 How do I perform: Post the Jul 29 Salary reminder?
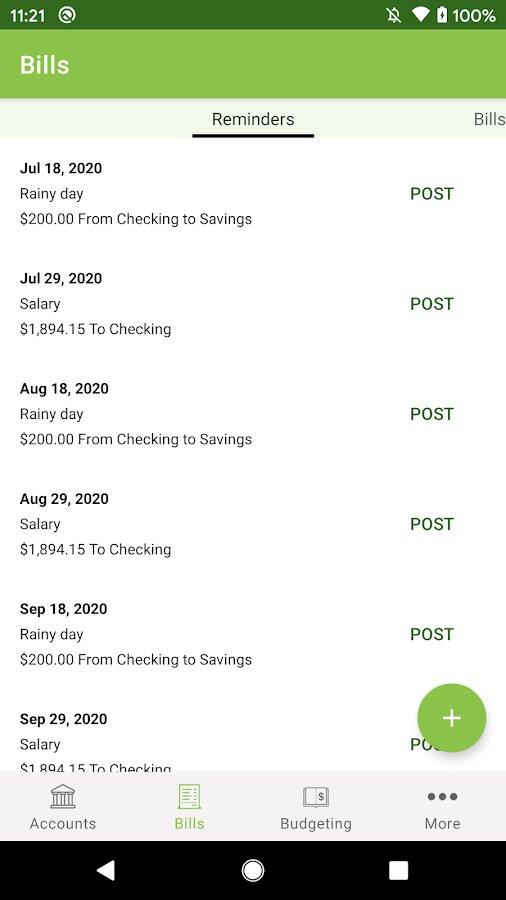click(432, 304)
